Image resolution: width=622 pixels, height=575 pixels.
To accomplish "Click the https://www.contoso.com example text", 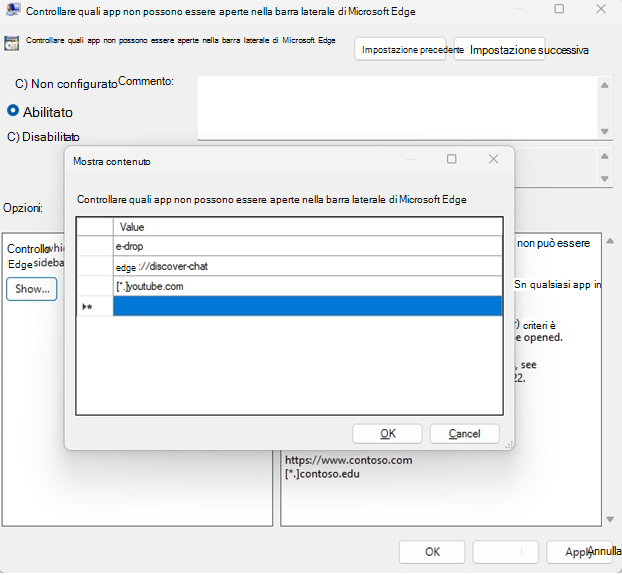I will [x=349, y=460].
